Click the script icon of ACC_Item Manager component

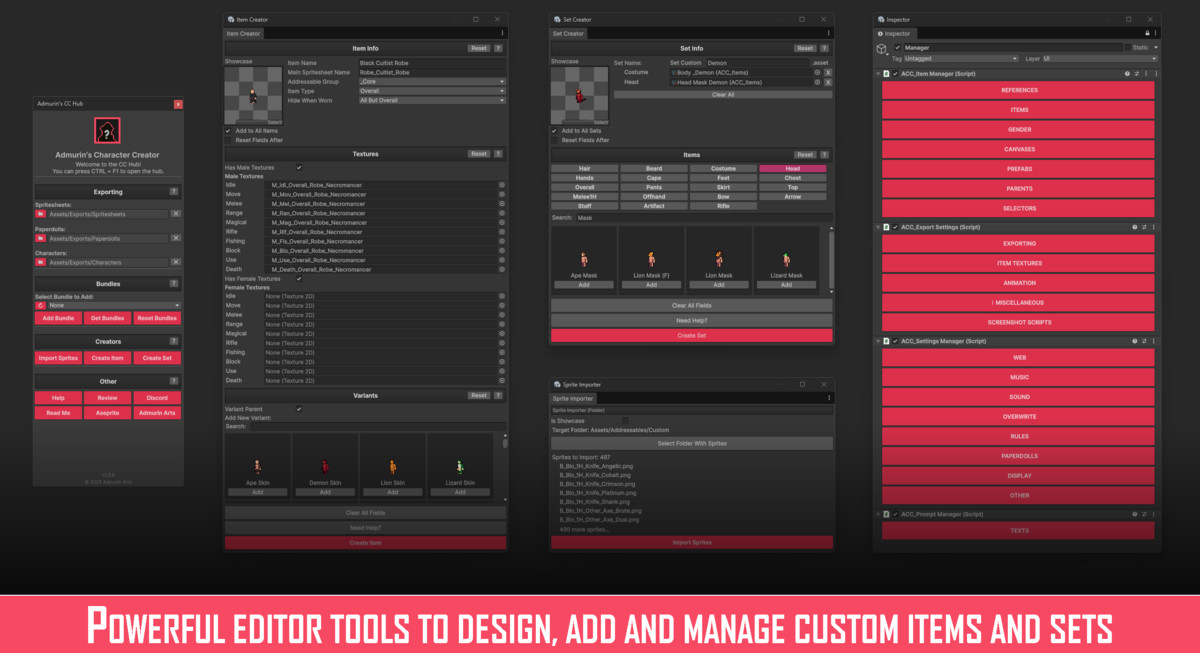[886, 73]
